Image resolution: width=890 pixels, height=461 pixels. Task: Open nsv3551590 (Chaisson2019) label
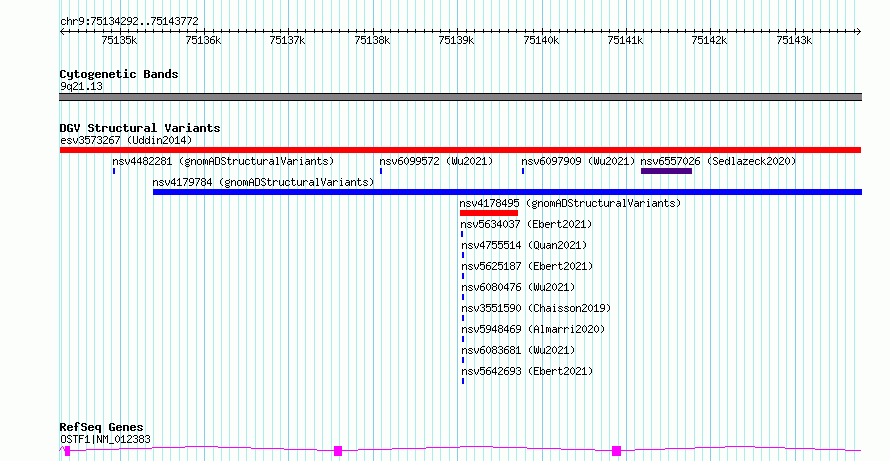click(x=536, y=308)
